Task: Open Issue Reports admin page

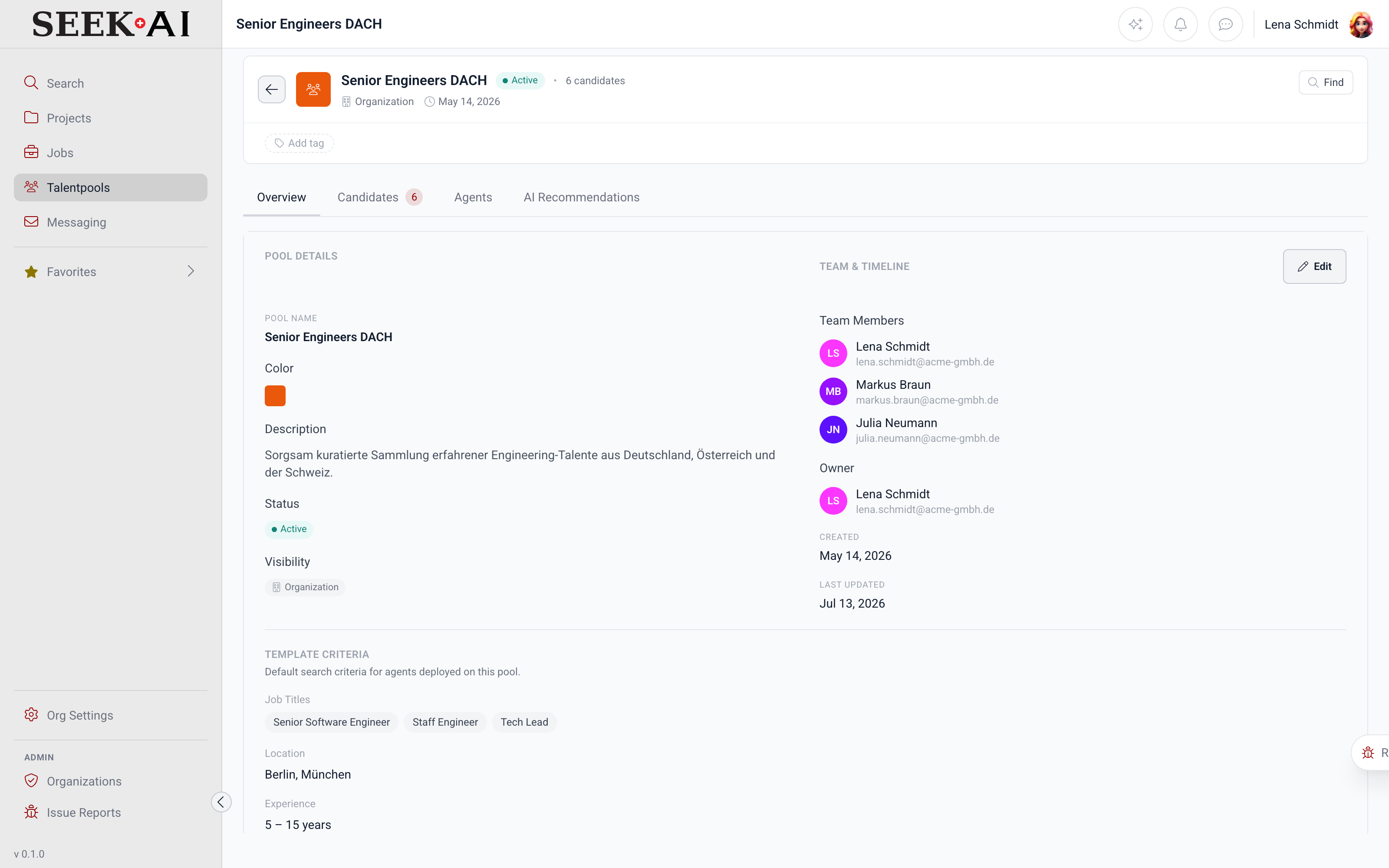Action: click(x=110, y=812)
